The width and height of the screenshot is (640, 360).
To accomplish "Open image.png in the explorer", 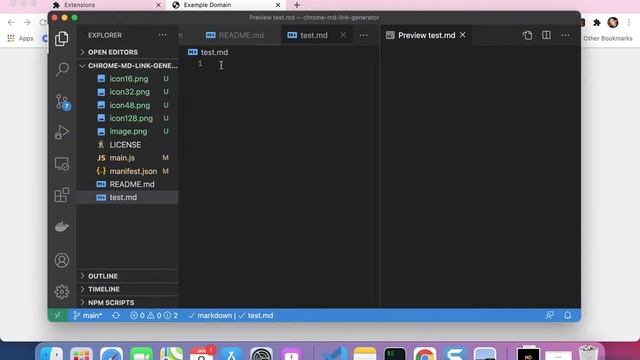I will tap(128, 131).
